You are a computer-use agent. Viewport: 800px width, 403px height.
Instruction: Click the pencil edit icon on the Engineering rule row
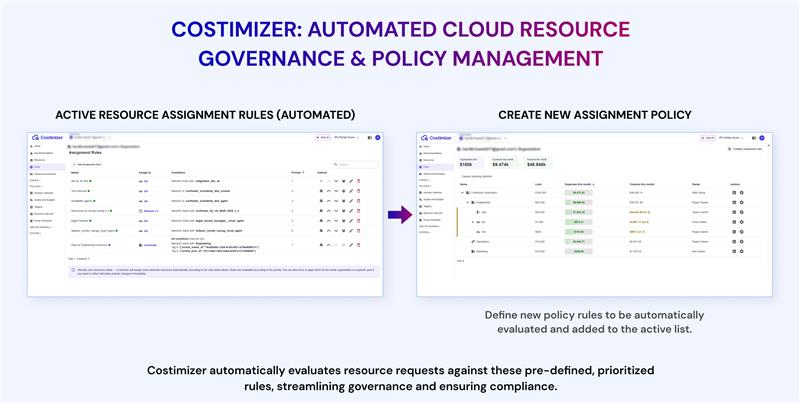pyautogui.click(x=350, y=244)
